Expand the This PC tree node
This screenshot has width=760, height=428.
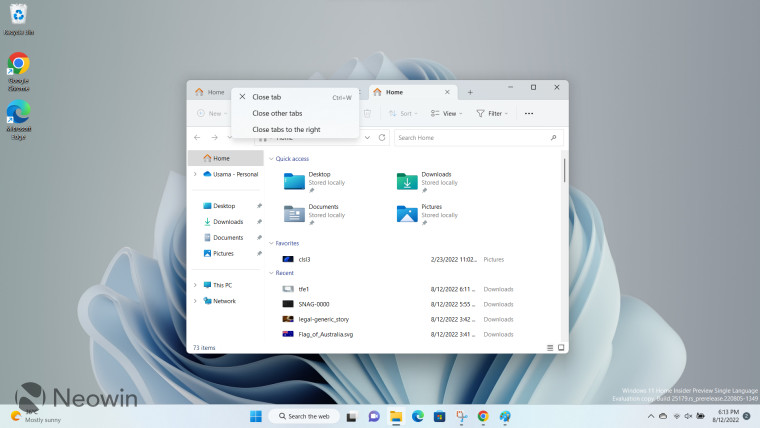[x=195, y=285]
